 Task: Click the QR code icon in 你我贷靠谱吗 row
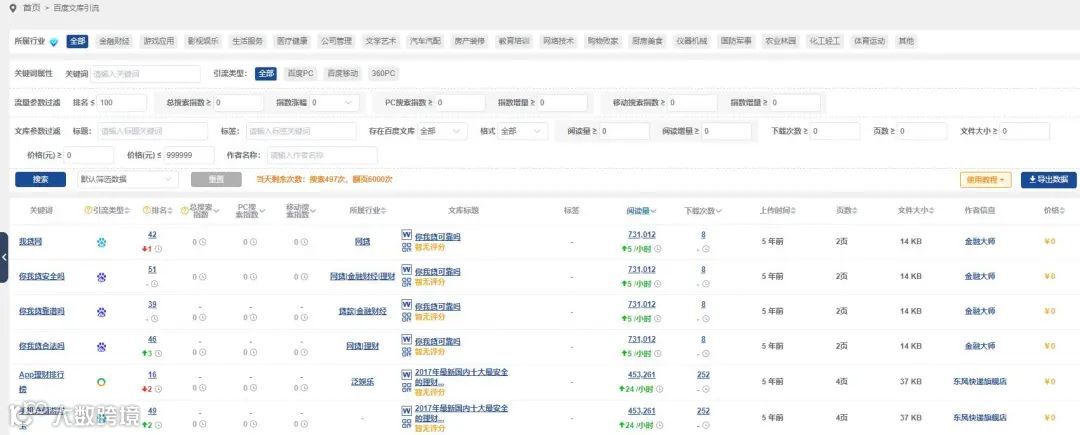(x=406, y=317)
